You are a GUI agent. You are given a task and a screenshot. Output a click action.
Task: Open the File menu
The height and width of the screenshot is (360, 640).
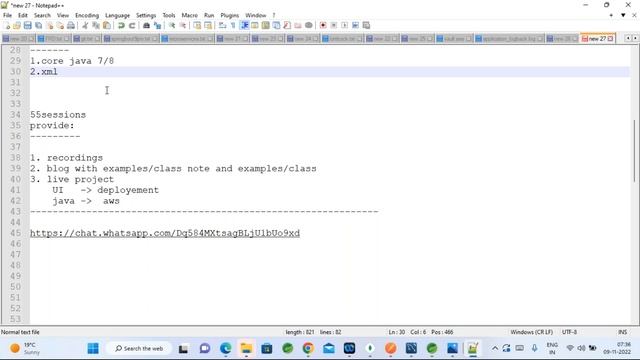tap(7, 15)
